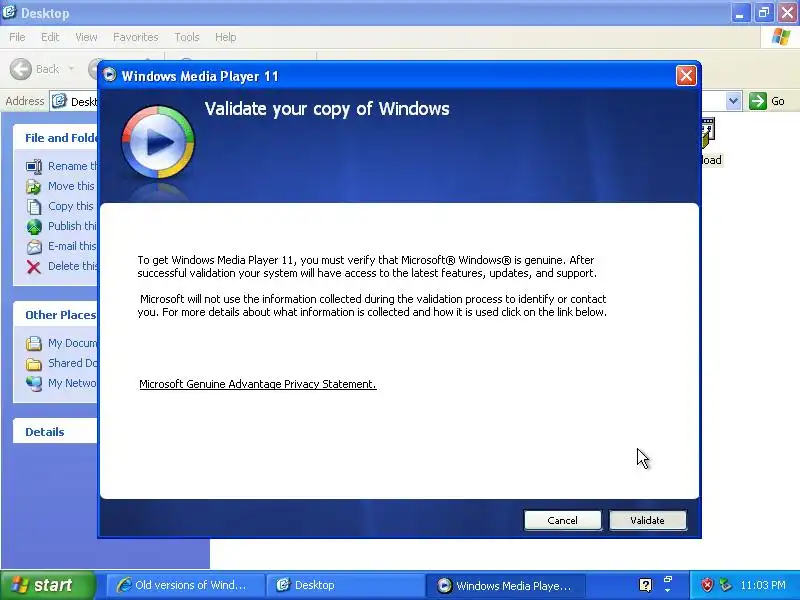
Task: Click the Safely Remove Hardware tray icon
Action: tap(725, 585)
